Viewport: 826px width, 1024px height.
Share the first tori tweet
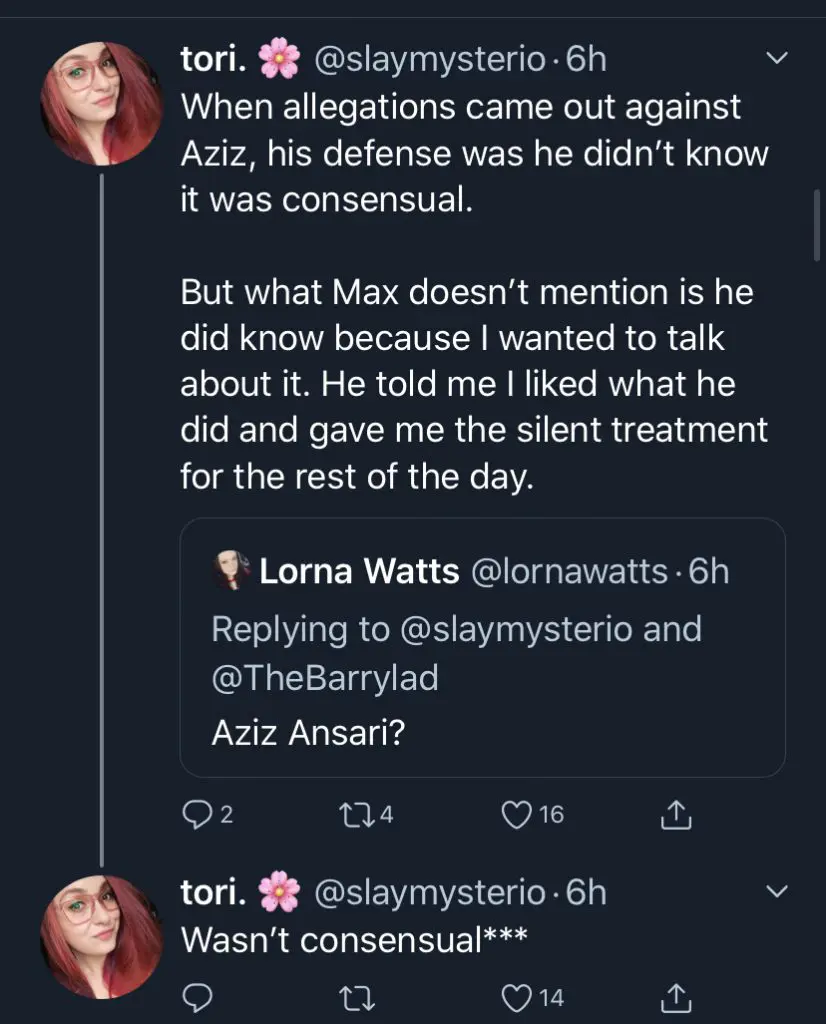(x=675, y=816)
